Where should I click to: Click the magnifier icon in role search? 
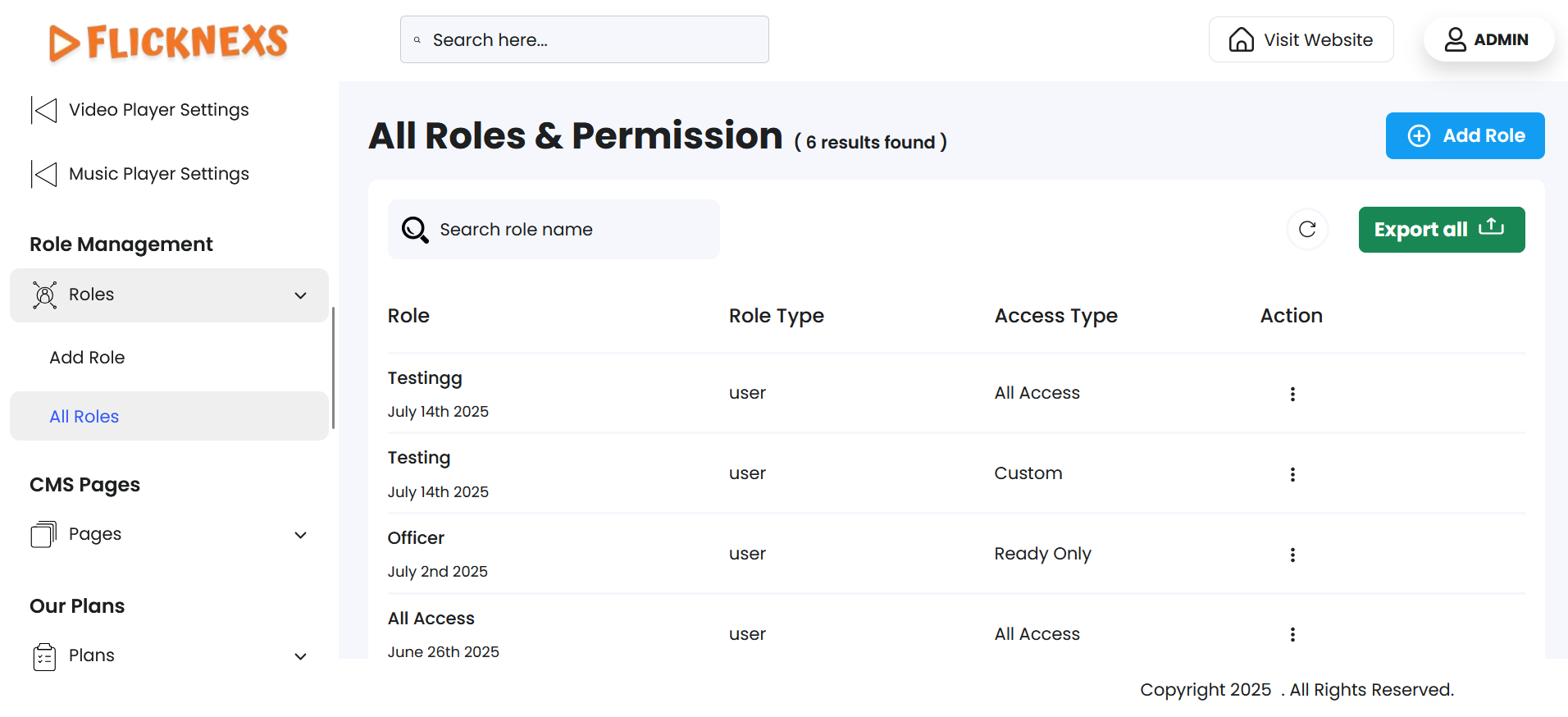(415, 231)
